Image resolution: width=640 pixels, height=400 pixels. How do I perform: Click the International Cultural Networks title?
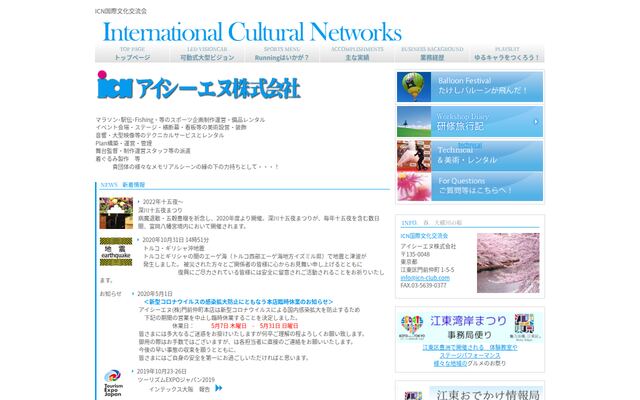pyautogui.click(x=252, y=32)
